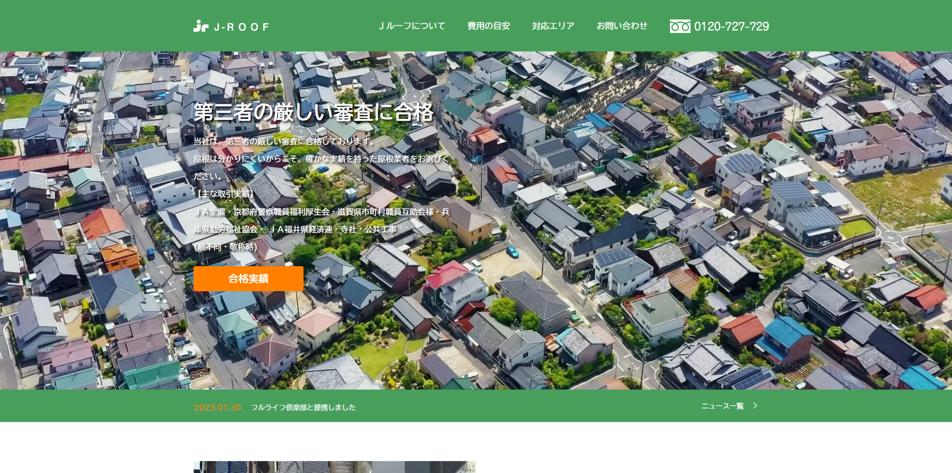This screenshot has height=473, width=952.
Task: Click the （順不同・敬称略） note text
Action: [225, 247]
